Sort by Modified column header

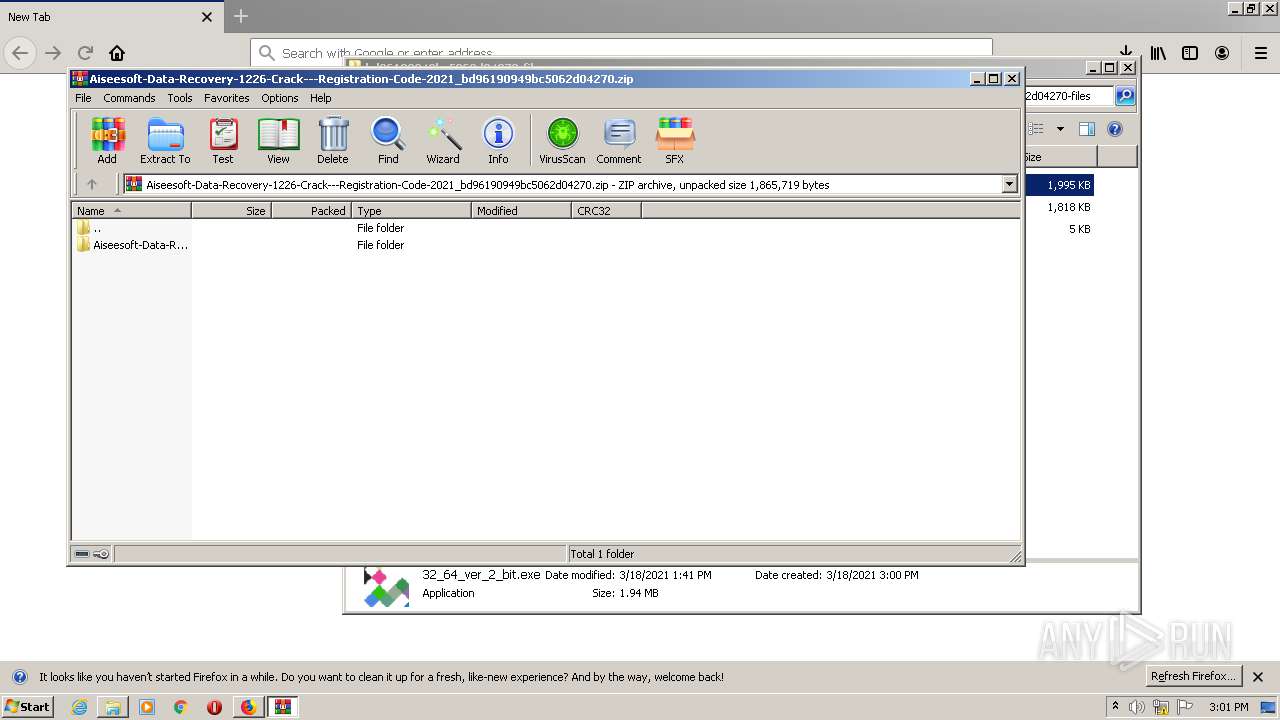coord(521,211)
